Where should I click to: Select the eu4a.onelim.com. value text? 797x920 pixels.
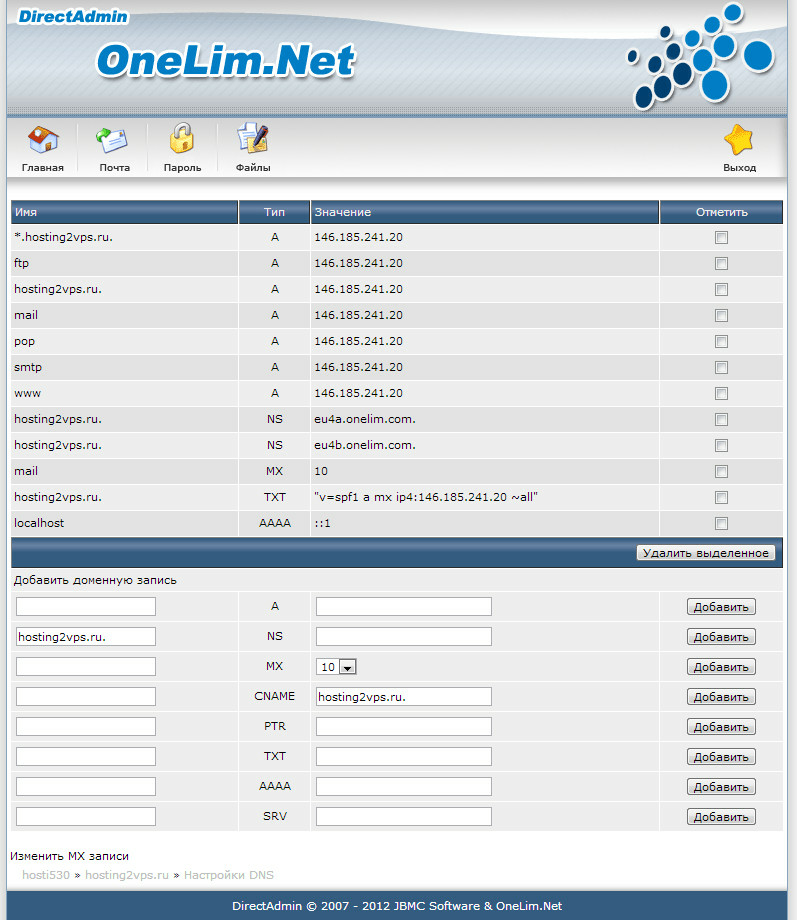click(364, 420)
